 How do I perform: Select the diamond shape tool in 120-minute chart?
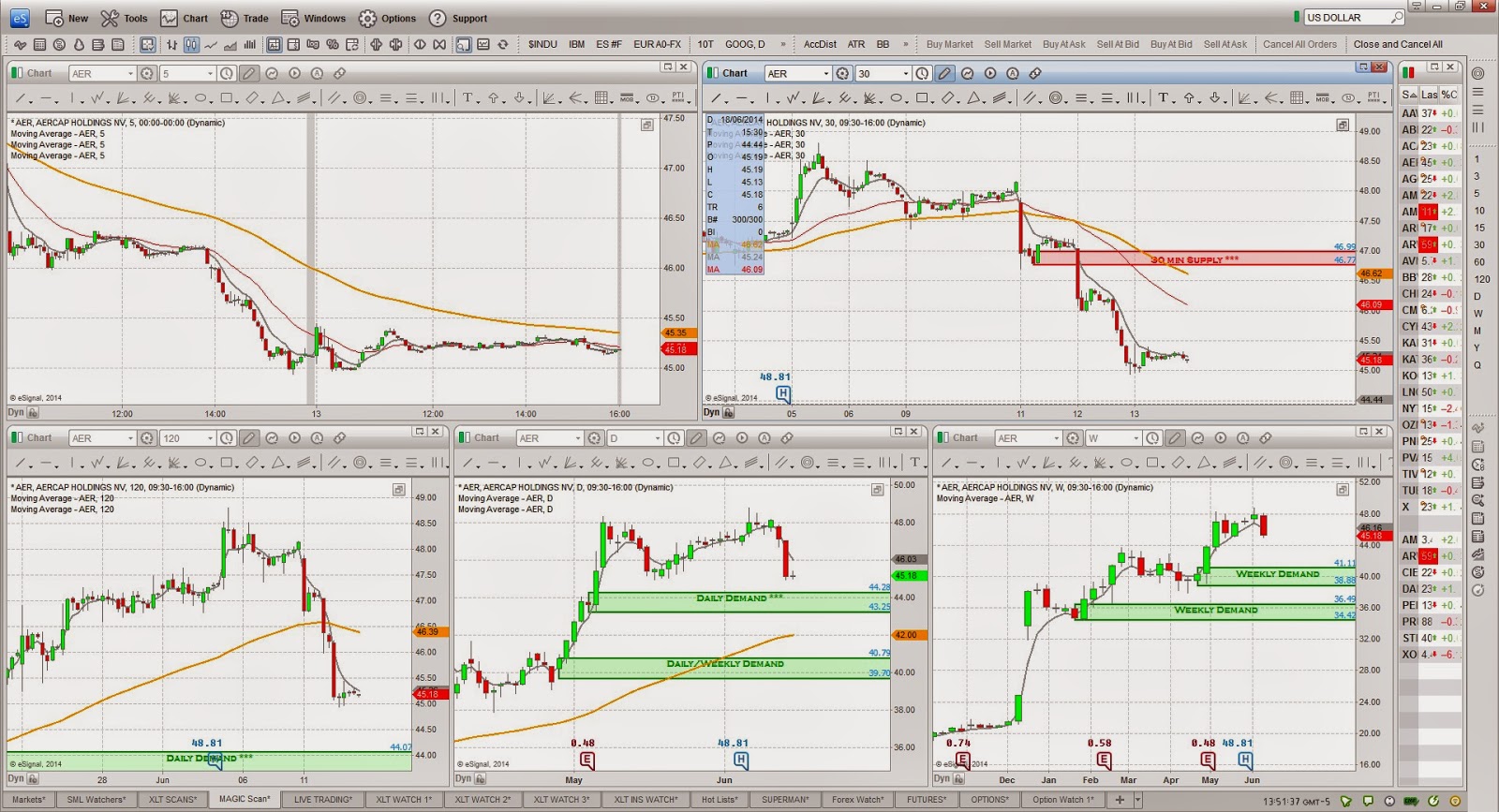point(253,463)
